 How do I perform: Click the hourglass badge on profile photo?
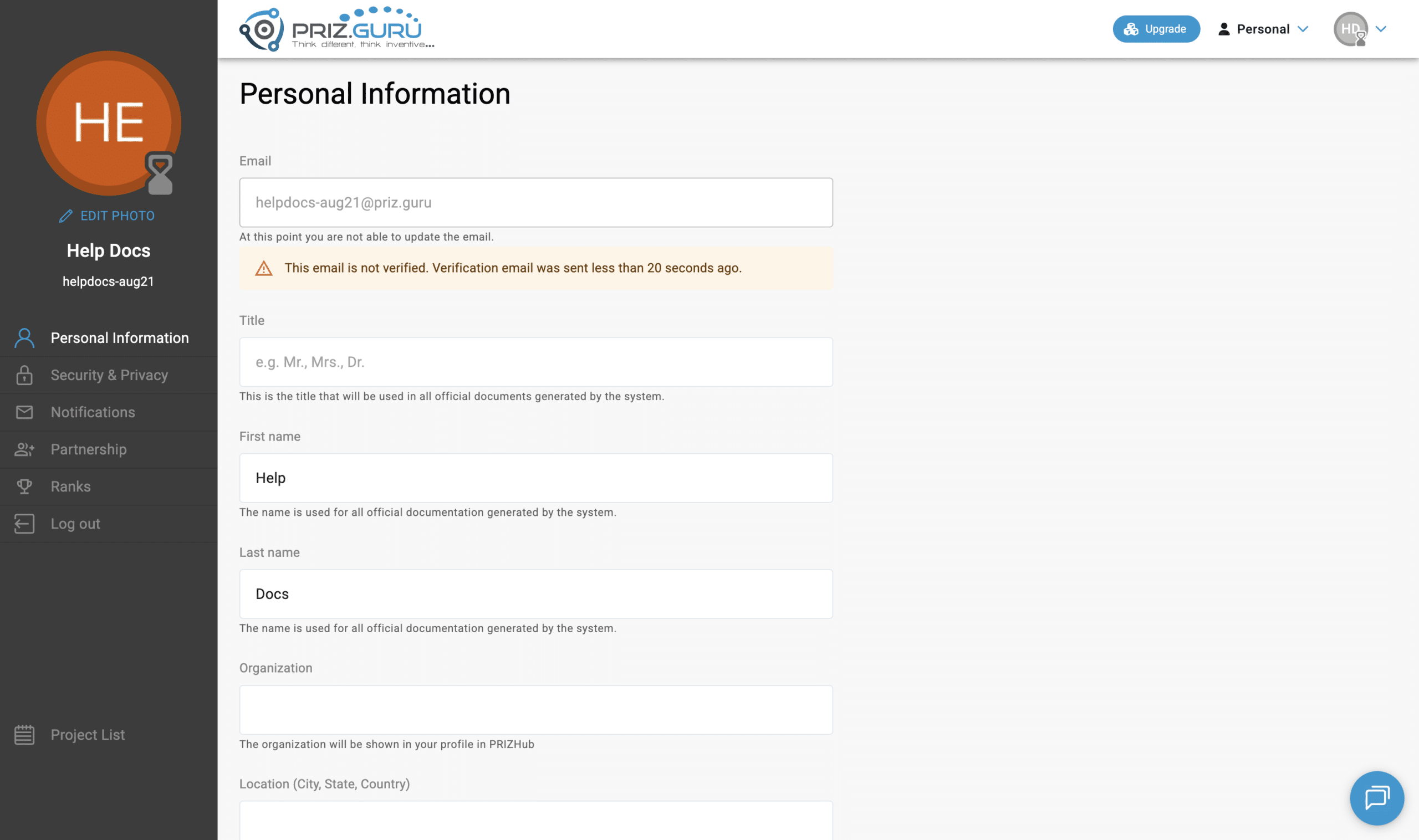click(160, 173)
